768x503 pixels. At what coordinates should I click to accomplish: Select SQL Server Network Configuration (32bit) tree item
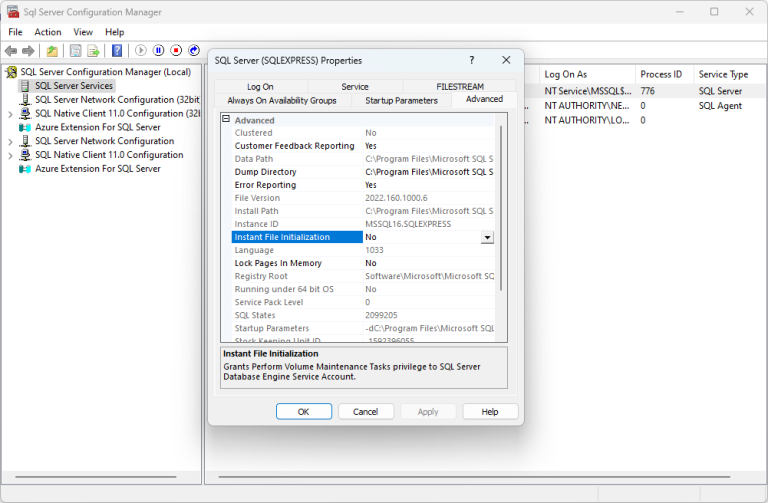[x=118, y=100]
